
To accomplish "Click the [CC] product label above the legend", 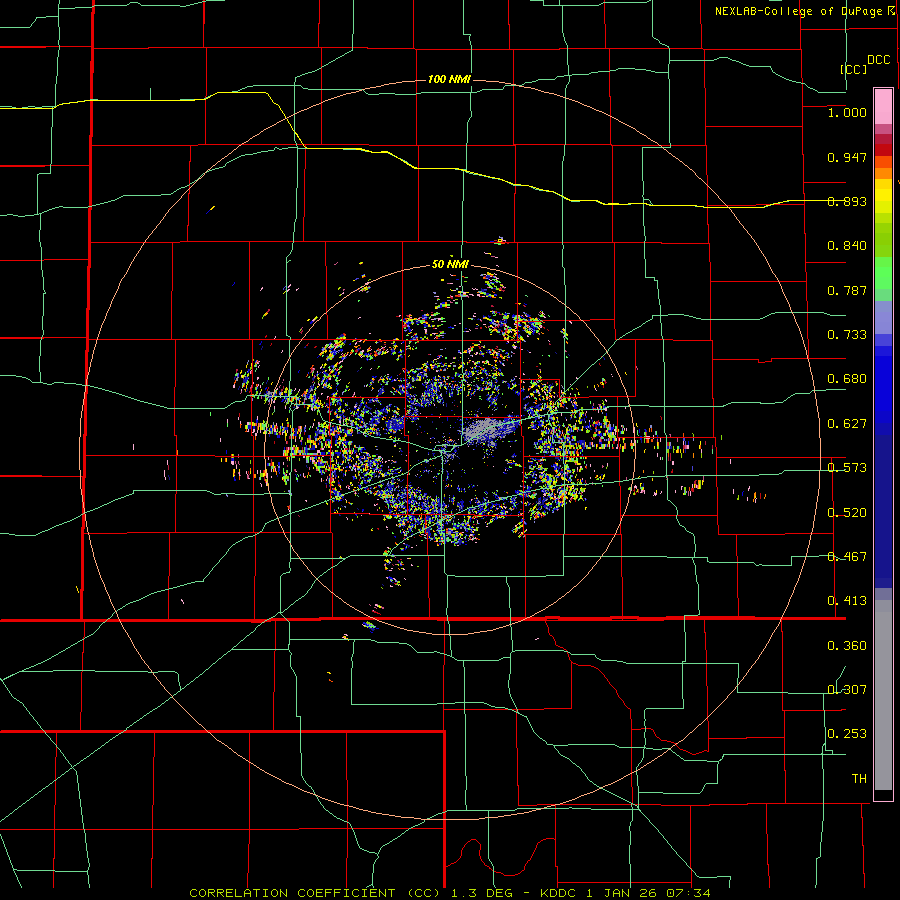I will point(854,69).
